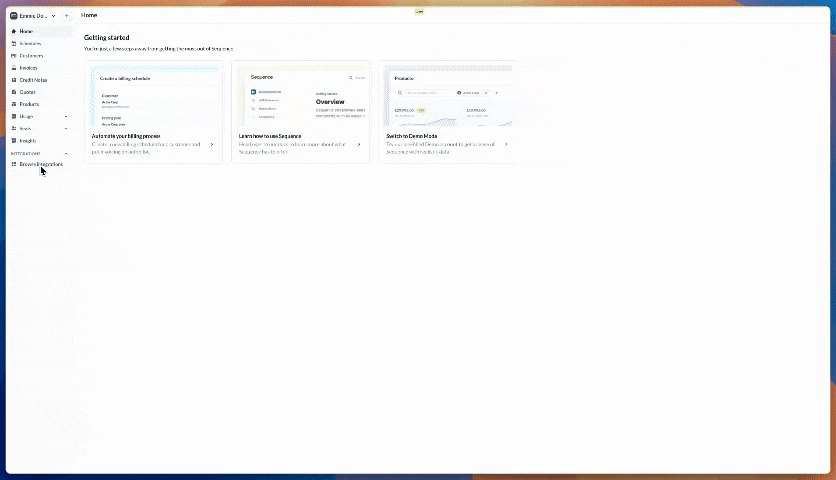The image size is (836, 480).
Task: Go to Customers via its sidebar icon
Action: (14, 56)
